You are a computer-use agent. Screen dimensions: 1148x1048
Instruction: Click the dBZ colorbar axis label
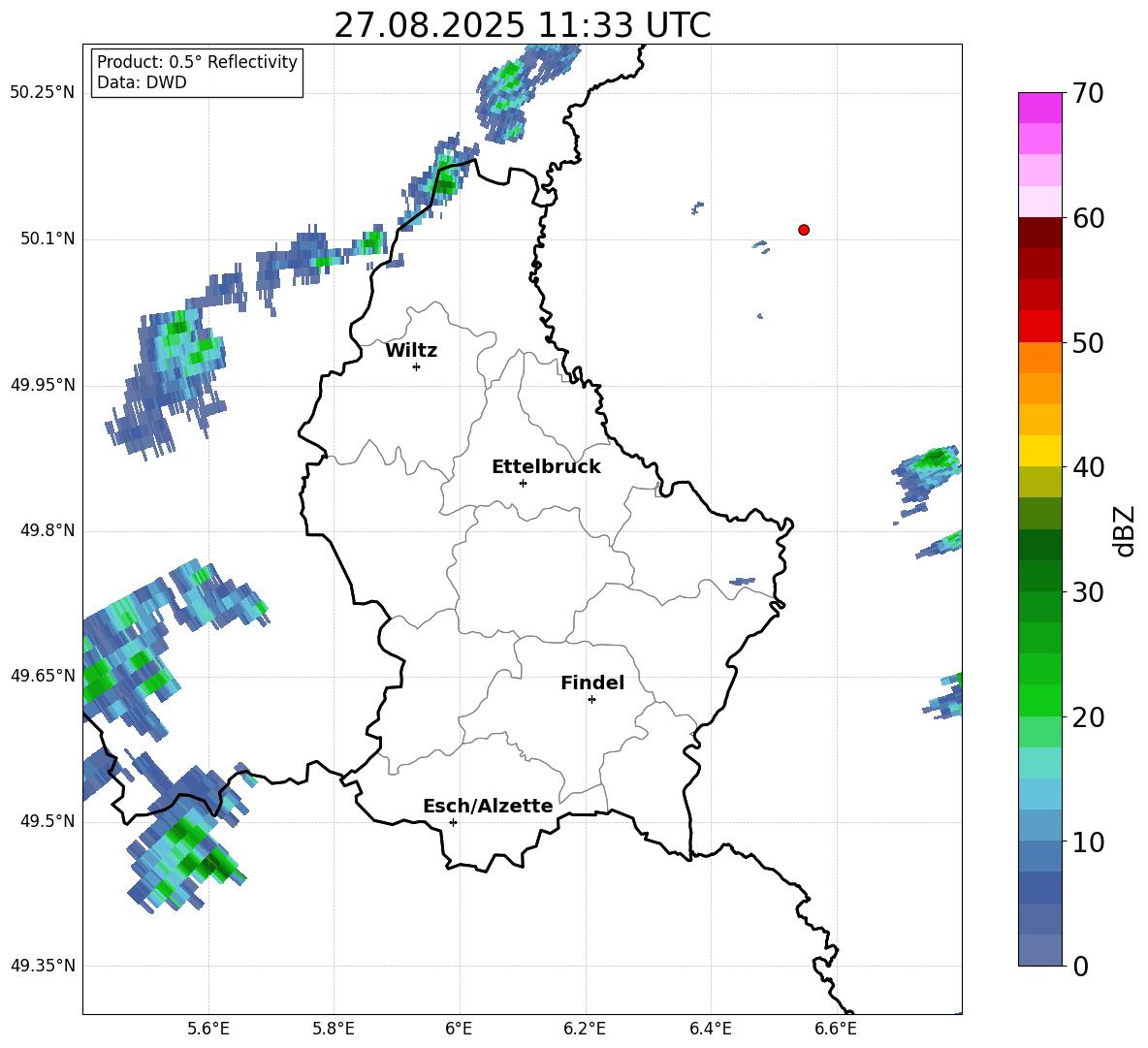(1124, 530)
